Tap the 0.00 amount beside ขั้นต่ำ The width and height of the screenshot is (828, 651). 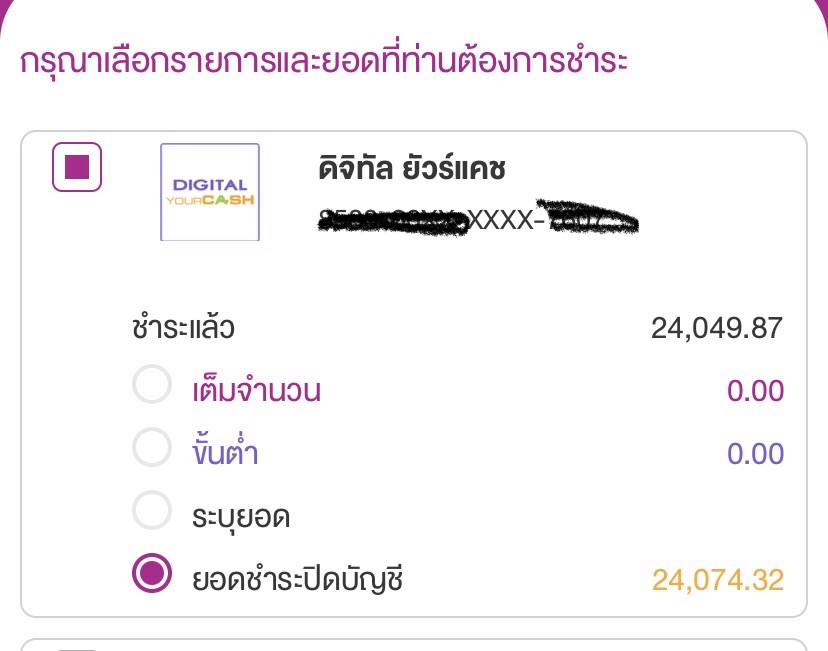755,454
